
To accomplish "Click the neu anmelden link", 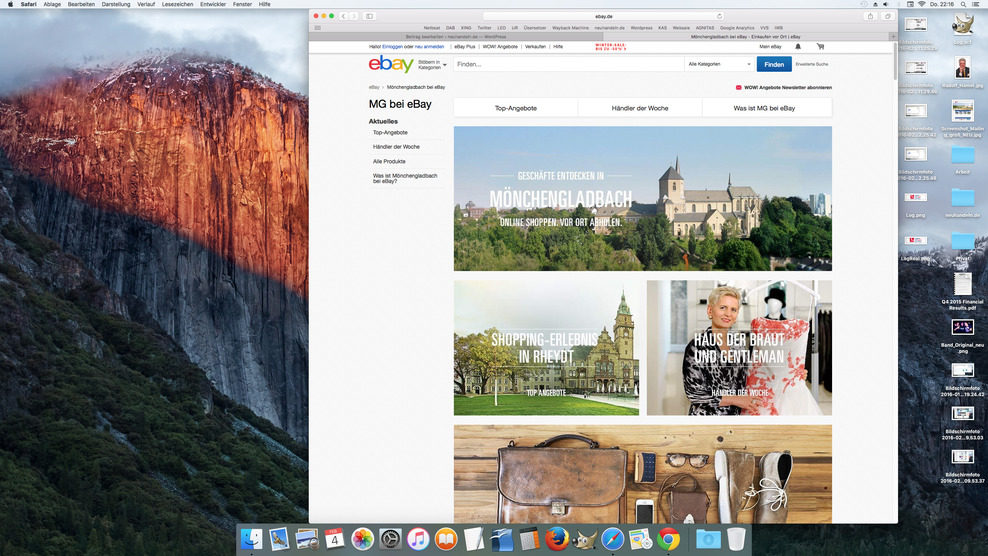I will (429, 47).
